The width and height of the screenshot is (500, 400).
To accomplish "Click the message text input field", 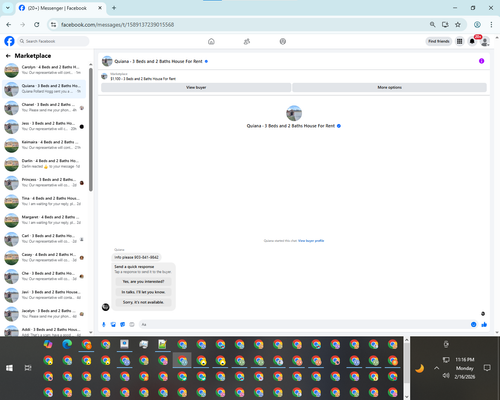I will (x=305, y=324).
